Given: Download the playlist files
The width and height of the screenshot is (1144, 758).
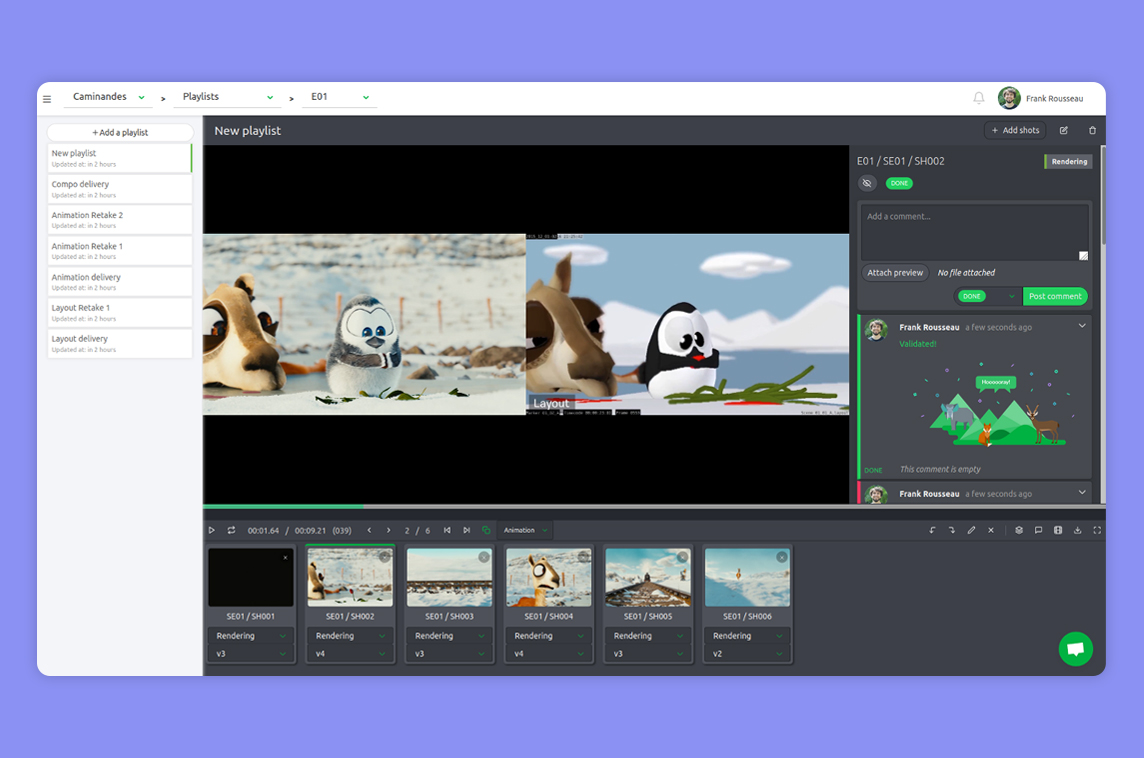Looking at the screenshot, I should 1078,530.
